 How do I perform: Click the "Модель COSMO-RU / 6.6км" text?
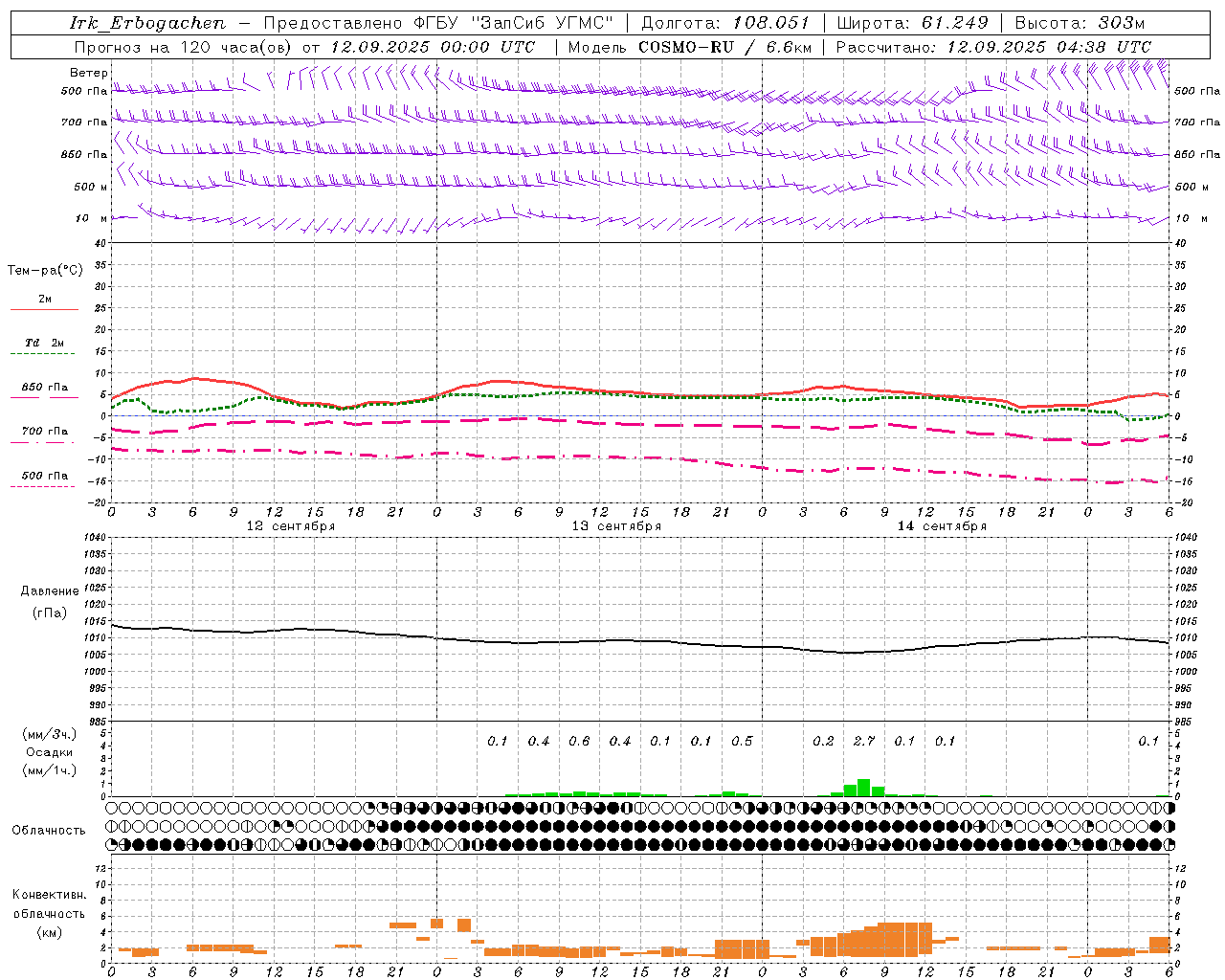(x=690, y=47)
